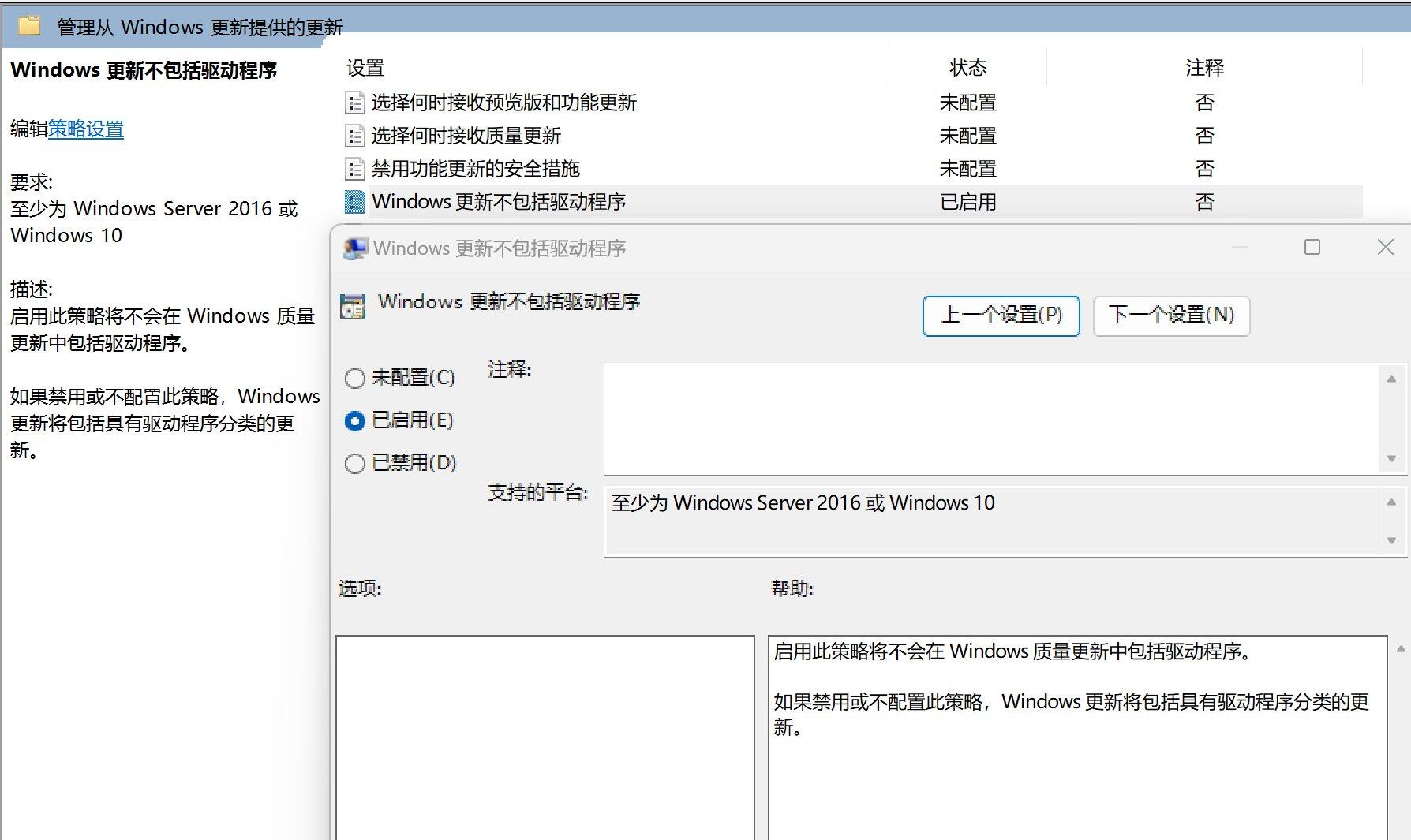The width and height of the screenshot is (1411, 840).
Task: Click in the 注释 comment text box
Action: click(x=991, y=419)
